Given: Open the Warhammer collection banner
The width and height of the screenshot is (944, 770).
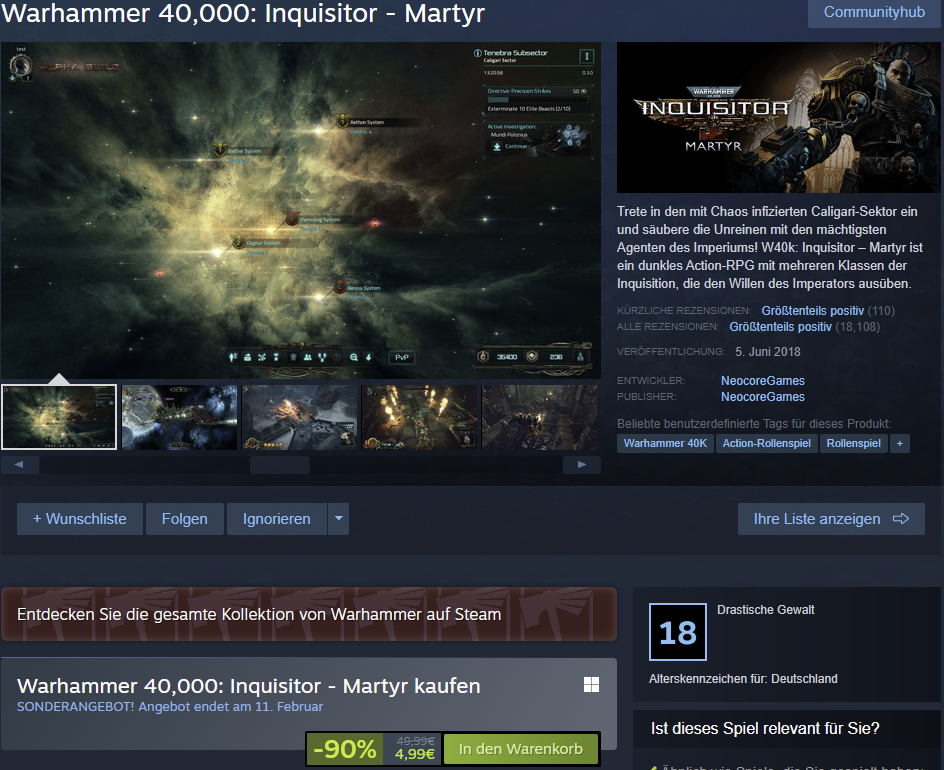Looking at the screenshot, I should pyautogui.click(x=309, y=614).
